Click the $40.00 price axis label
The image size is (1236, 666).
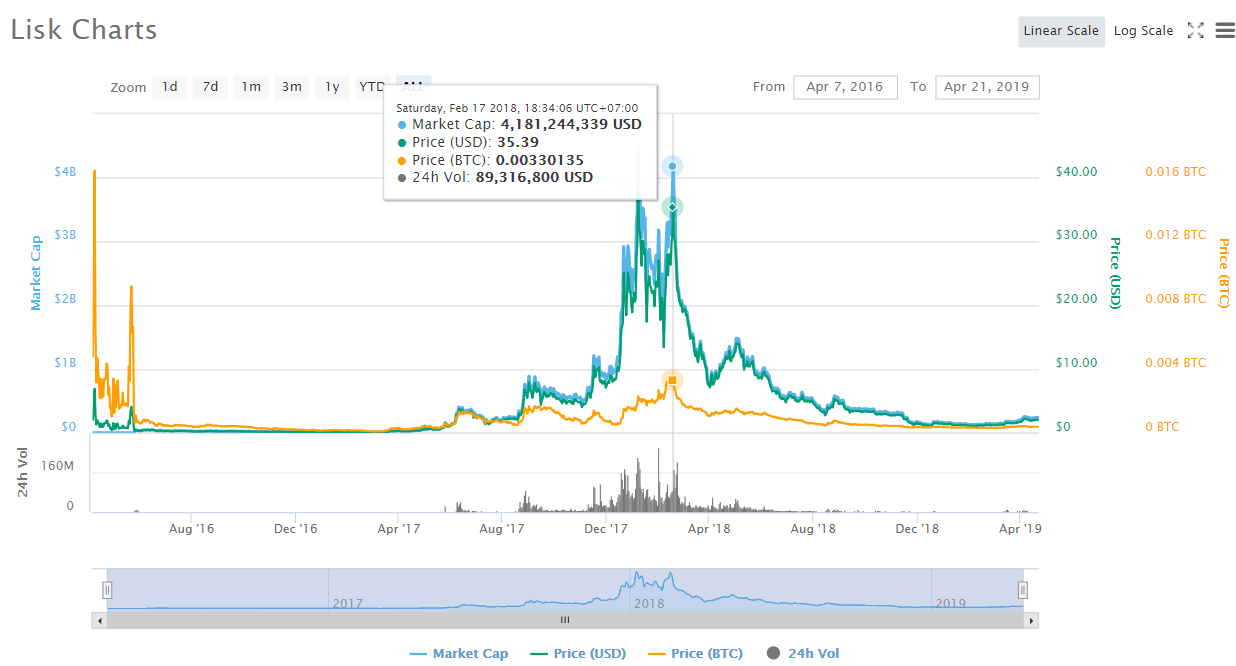1076,171
